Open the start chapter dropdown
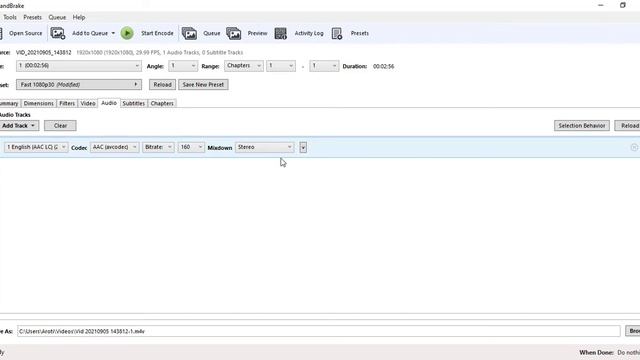Viewport: 640px width, 360px height. [281, 66]
